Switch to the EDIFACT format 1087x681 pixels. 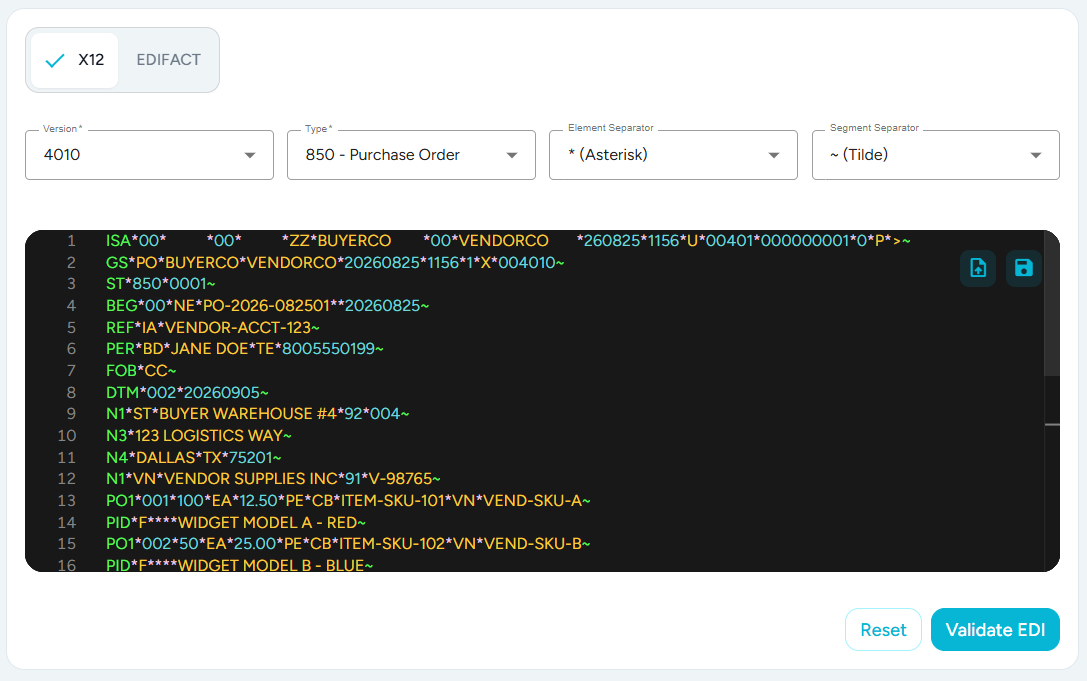click(168, 60)
